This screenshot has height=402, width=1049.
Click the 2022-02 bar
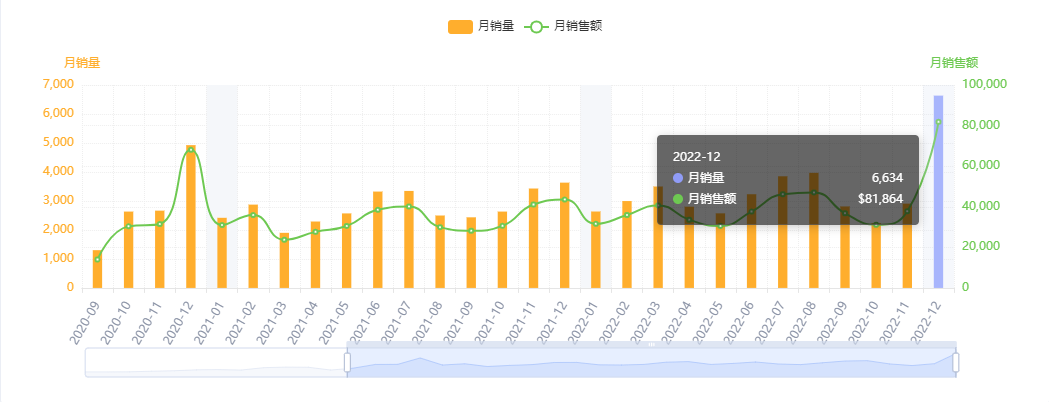tap(627, 245)
